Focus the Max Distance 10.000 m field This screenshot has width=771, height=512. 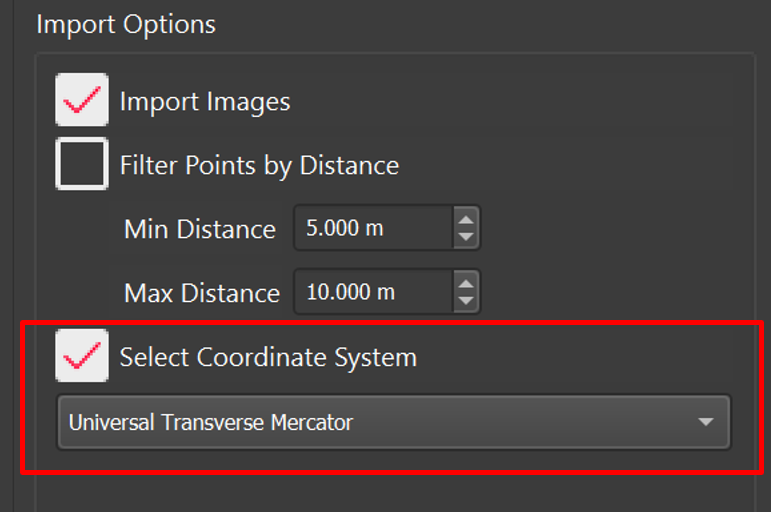pyautogui.click(x=372, y=293)
